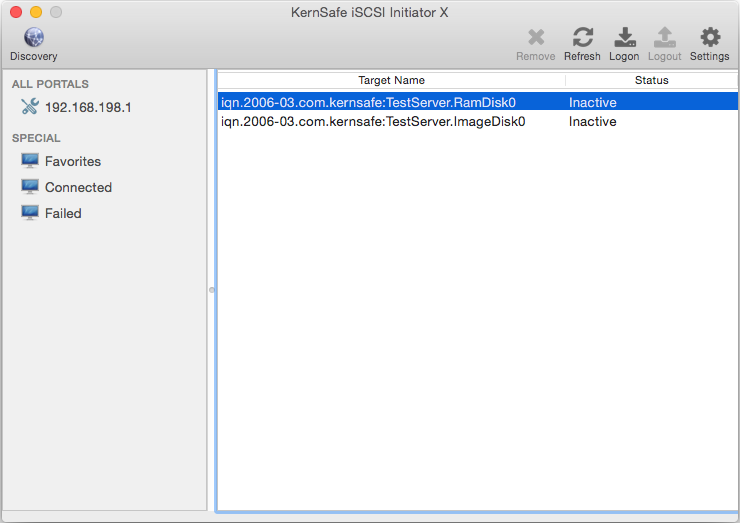Viewport: 740px width, 523px height.
Task: Click the sidebar splitter handle
Action: [x=211, y=290]
